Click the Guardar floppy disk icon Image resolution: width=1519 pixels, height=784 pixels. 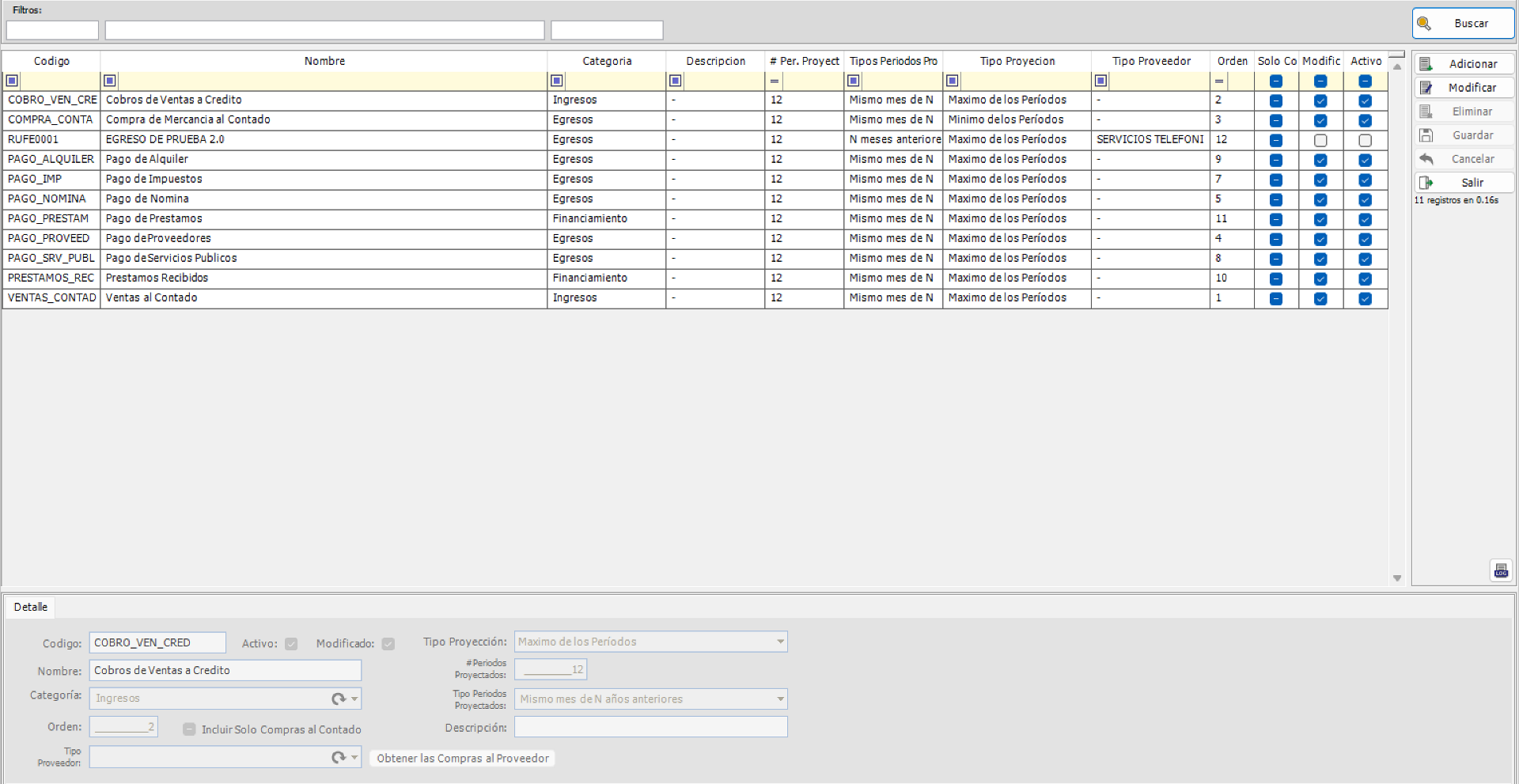coord(1427,134)
